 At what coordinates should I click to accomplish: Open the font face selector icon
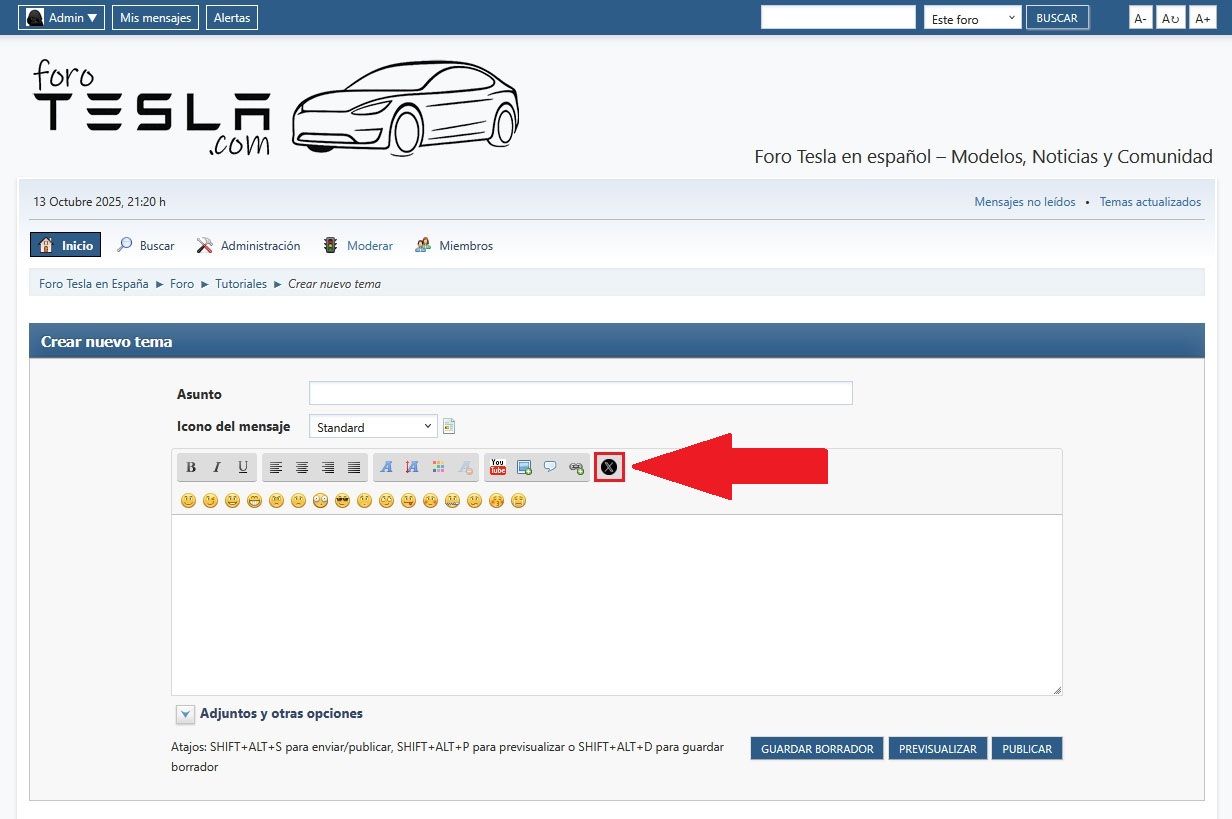[x=386, y=467]
